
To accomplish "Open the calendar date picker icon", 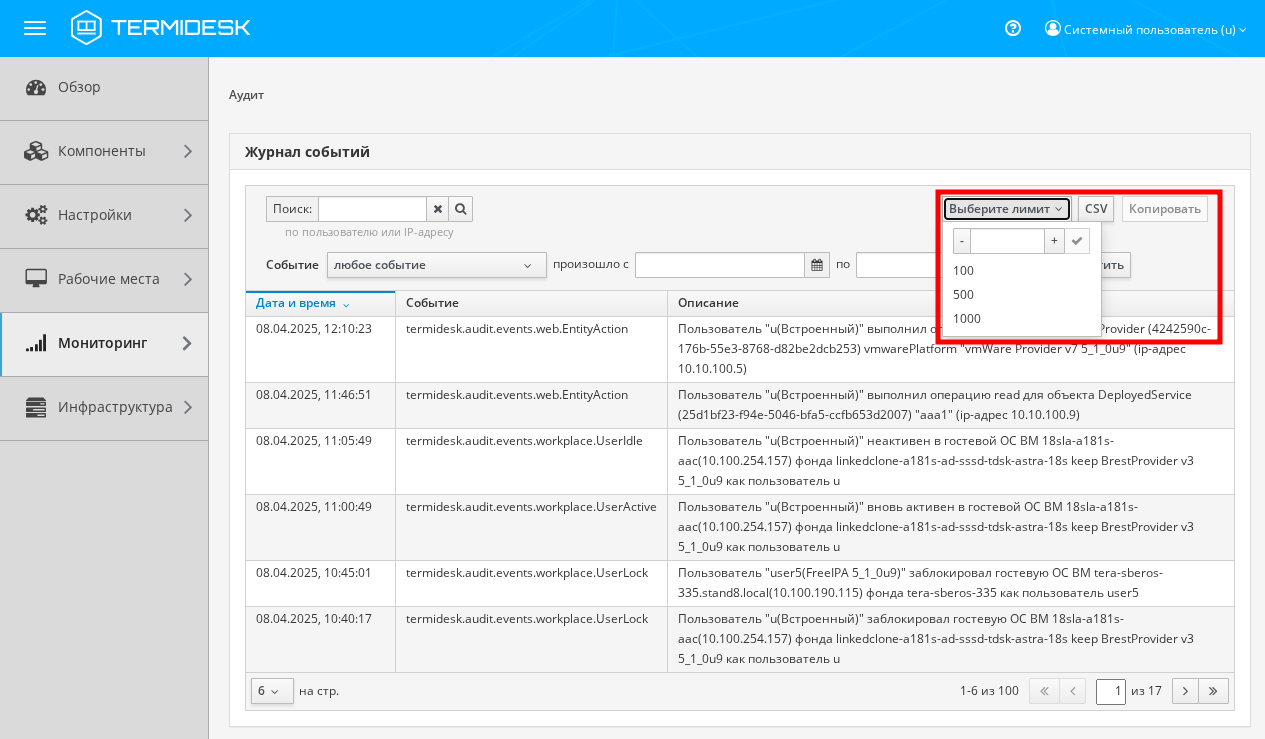I will point(817,265).
